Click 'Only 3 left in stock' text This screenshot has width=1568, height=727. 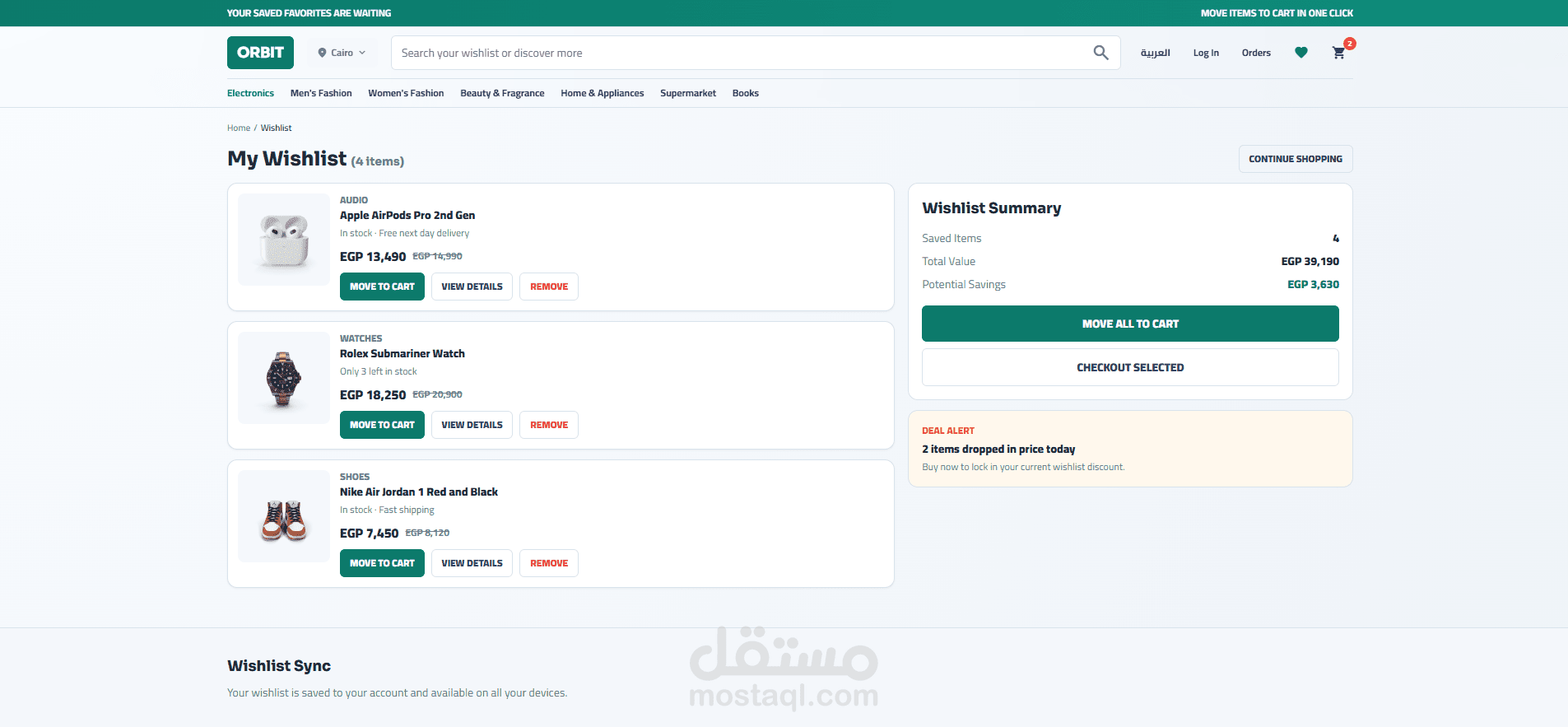[378, 371]
